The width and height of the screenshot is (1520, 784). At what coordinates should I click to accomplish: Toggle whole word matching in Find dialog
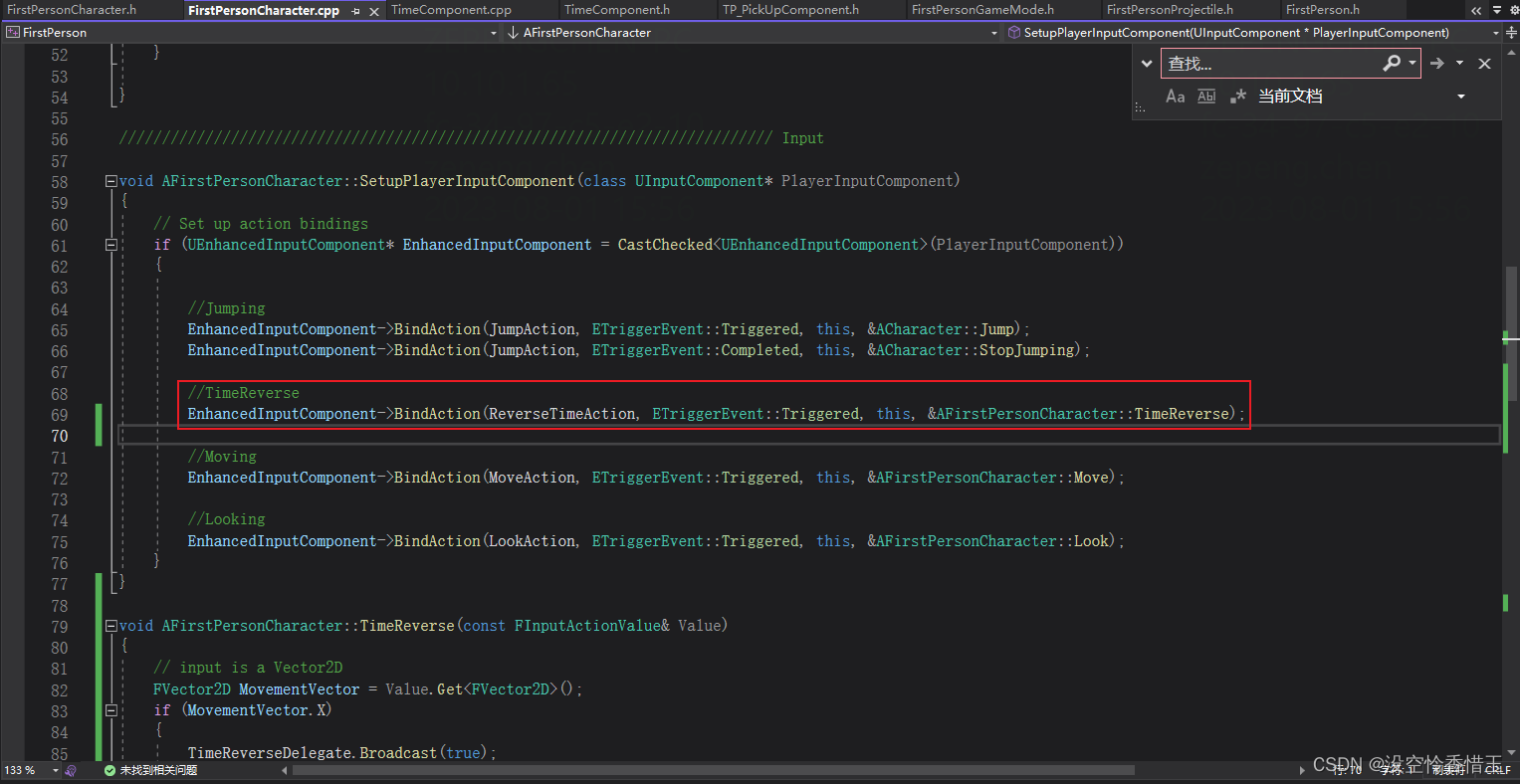(x=1205, y=96)
